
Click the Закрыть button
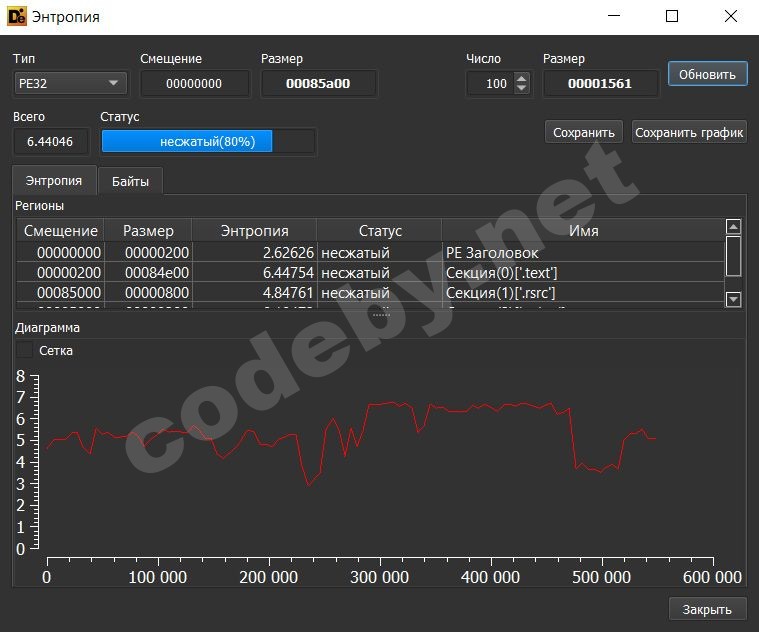point(707,609)
